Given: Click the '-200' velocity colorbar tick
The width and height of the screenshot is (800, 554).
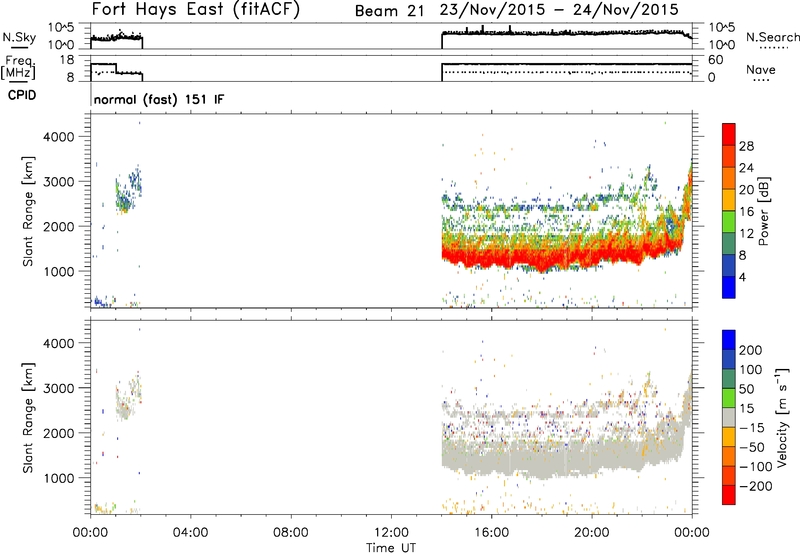Looking at the screenshot, I should [x=755, y=486].
